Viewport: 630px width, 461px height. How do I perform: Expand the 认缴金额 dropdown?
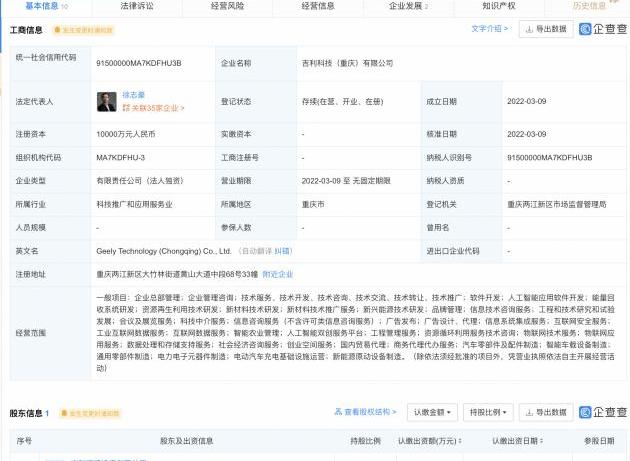[432, 412]
